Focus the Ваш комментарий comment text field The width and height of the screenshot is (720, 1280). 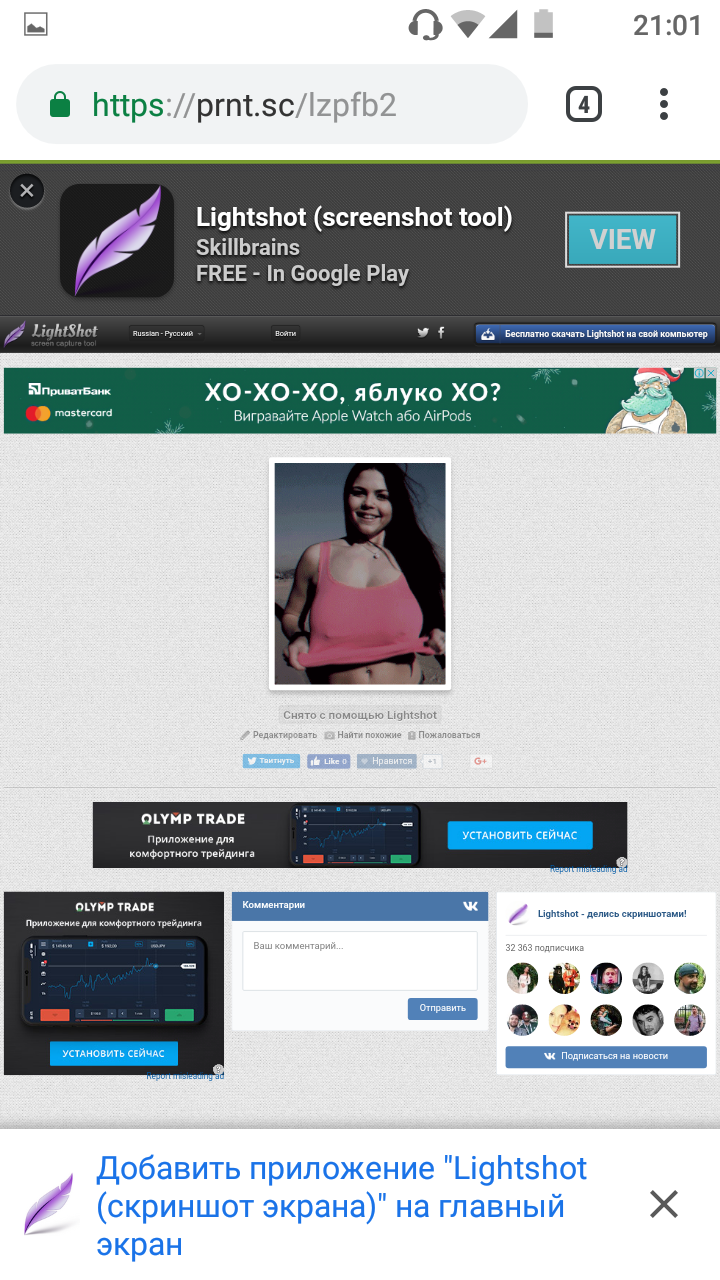click(x=359, y=960)
